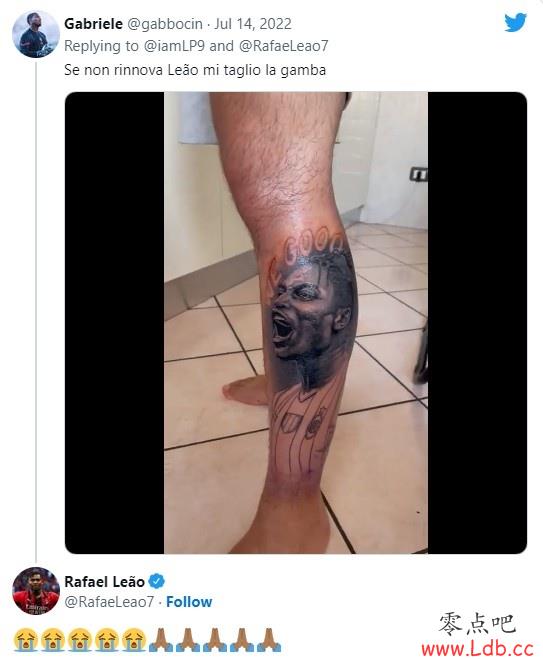This screenshot has width=543, height=659.
Task: Open the @gabbocin handle link
Action: (x=165, y=24)
